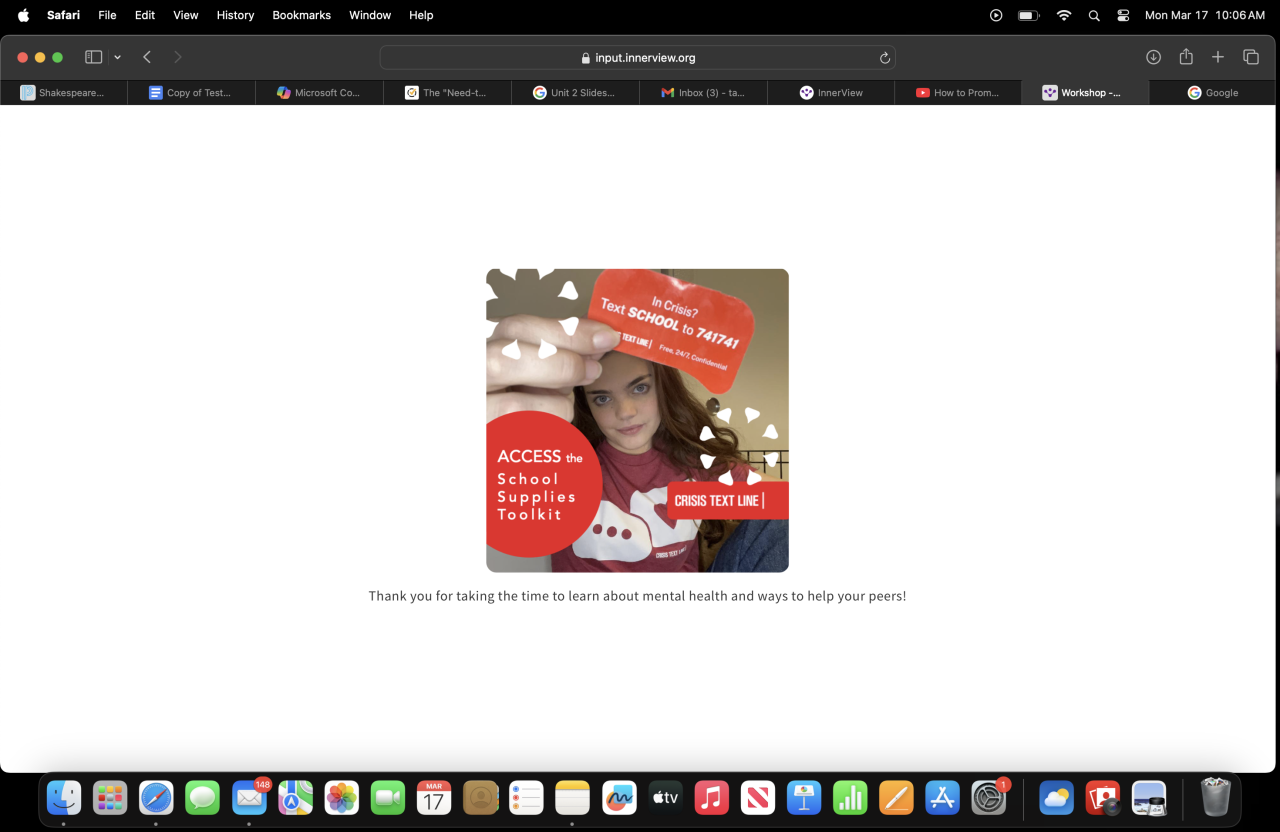Open the Gmail Inbox (3) tab
1280x832 pixels.
click(x=703, y=93)
